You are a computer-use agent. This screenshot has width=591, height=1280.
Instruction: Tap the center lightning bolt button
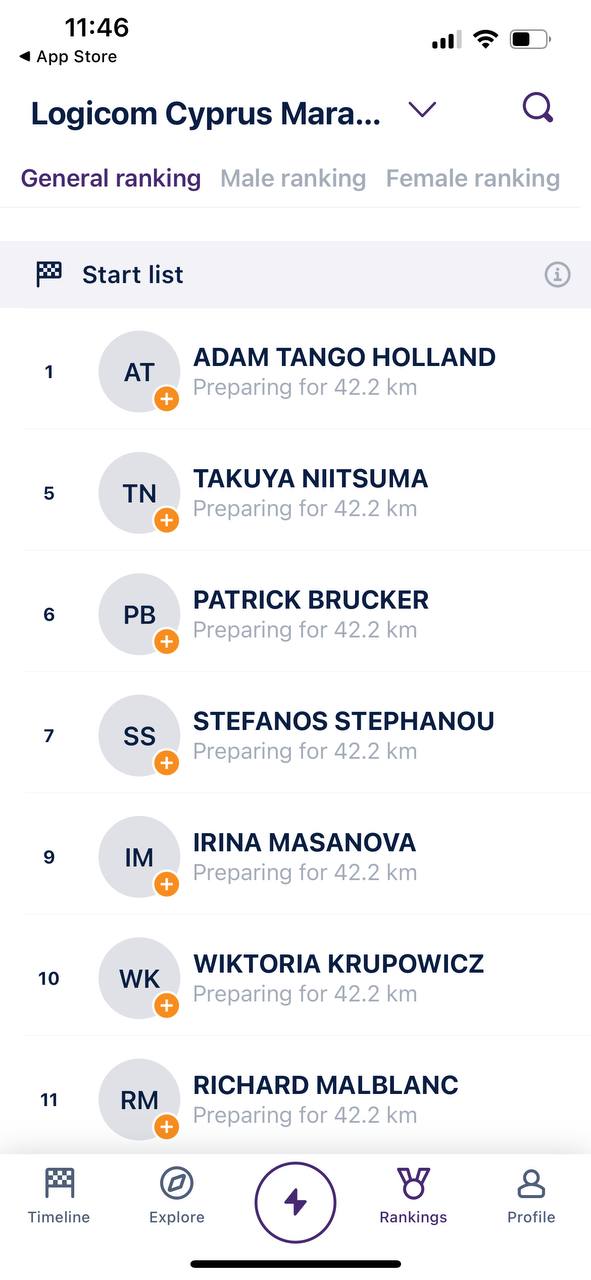[x=295, y=1202]
